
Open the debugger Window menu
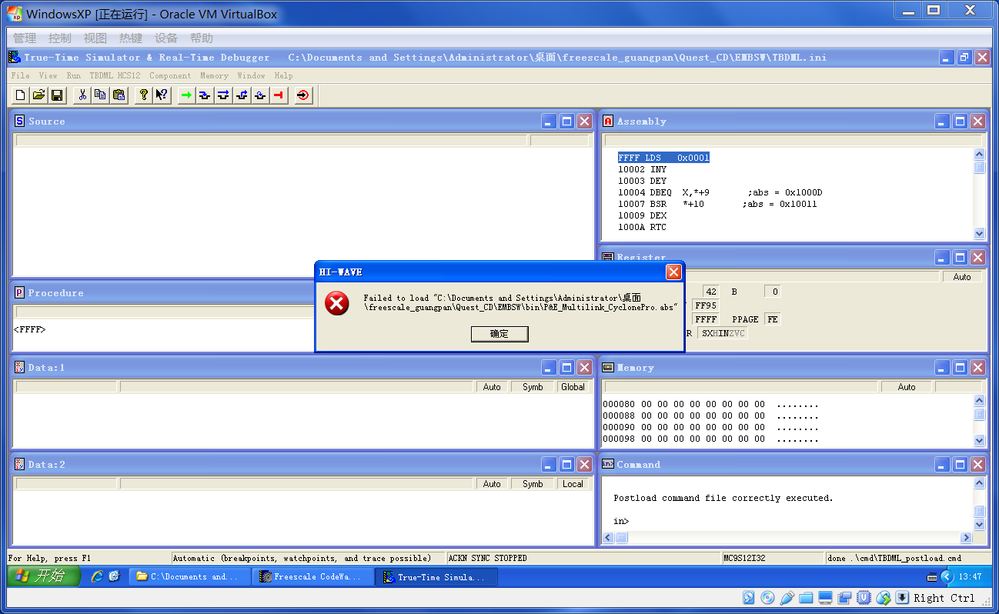point(251,75)
